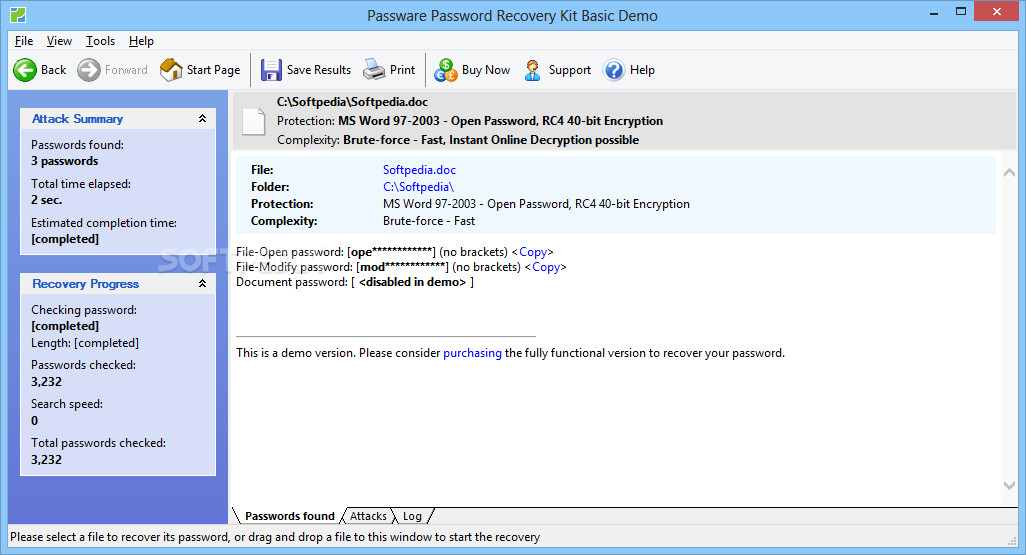Switch to the Attacks tab
The height and width of the screenshot is (555, 1026).
pyautogui.click(x=368, y=516)
